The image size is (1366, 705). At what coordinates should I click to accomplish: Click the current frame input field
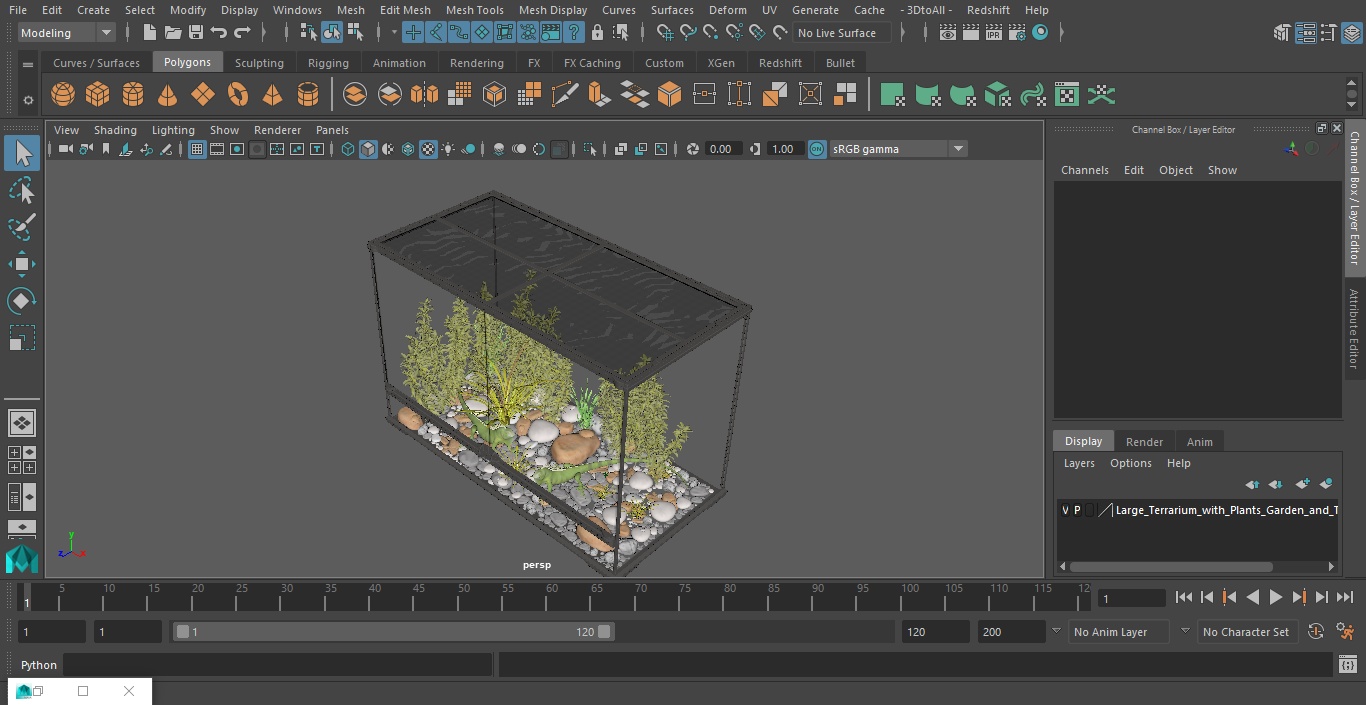click(1132, 598)
